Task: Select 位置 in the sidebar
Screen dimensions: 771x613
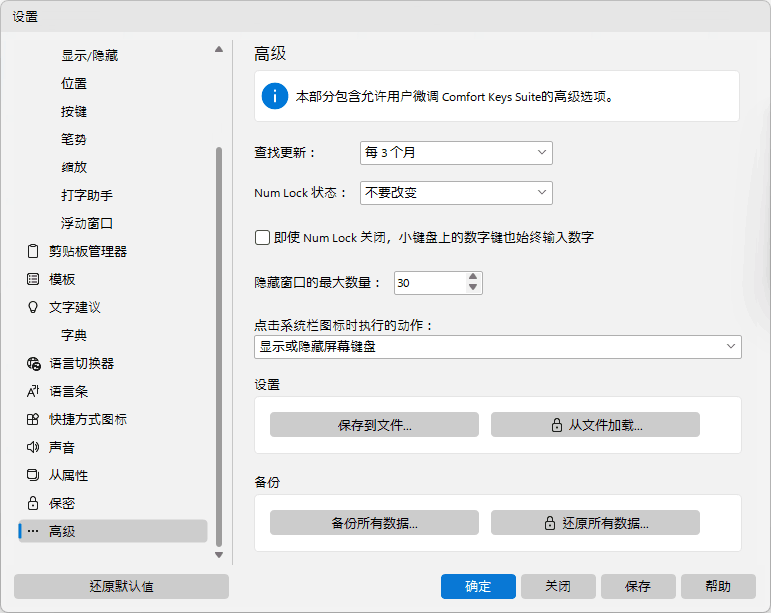Action: pos(74,84)
